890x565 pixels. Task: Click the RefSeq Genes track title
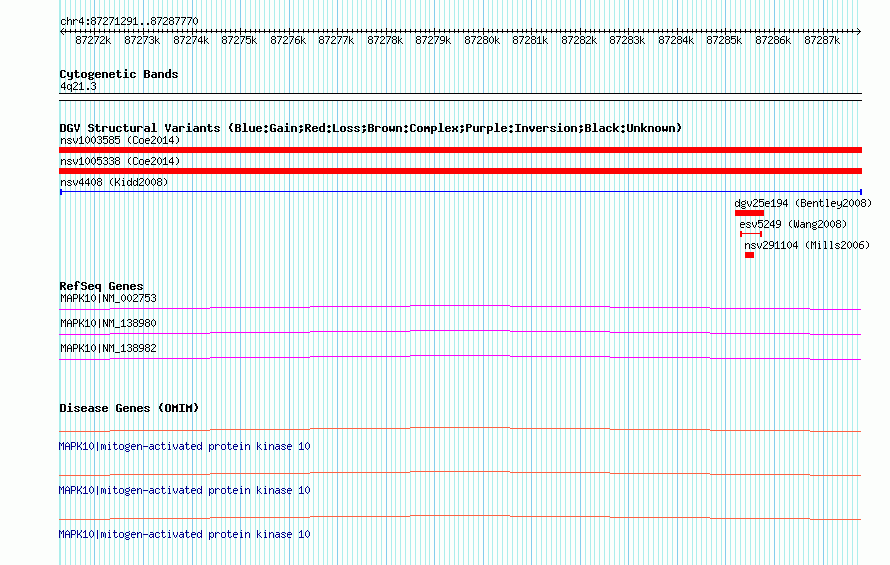click(x=102, y=286)
